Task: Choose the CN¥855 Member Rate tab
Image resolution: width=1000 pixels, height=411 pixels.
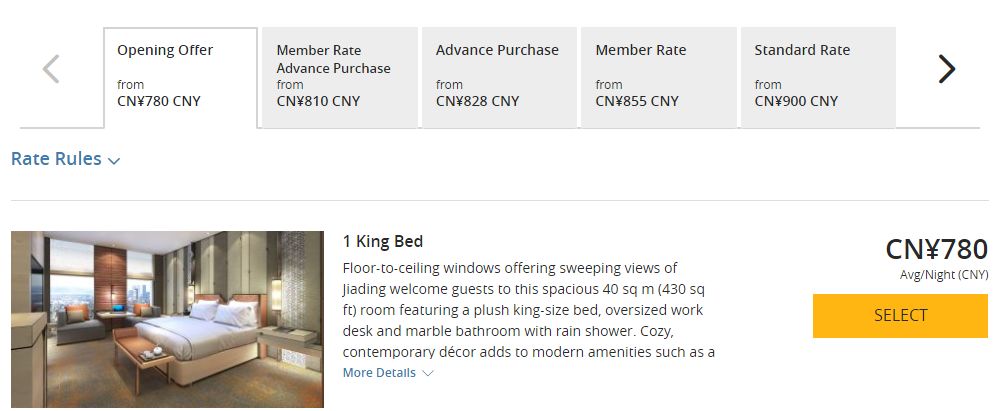Action: pyautogui.click(x=658, y=77)
